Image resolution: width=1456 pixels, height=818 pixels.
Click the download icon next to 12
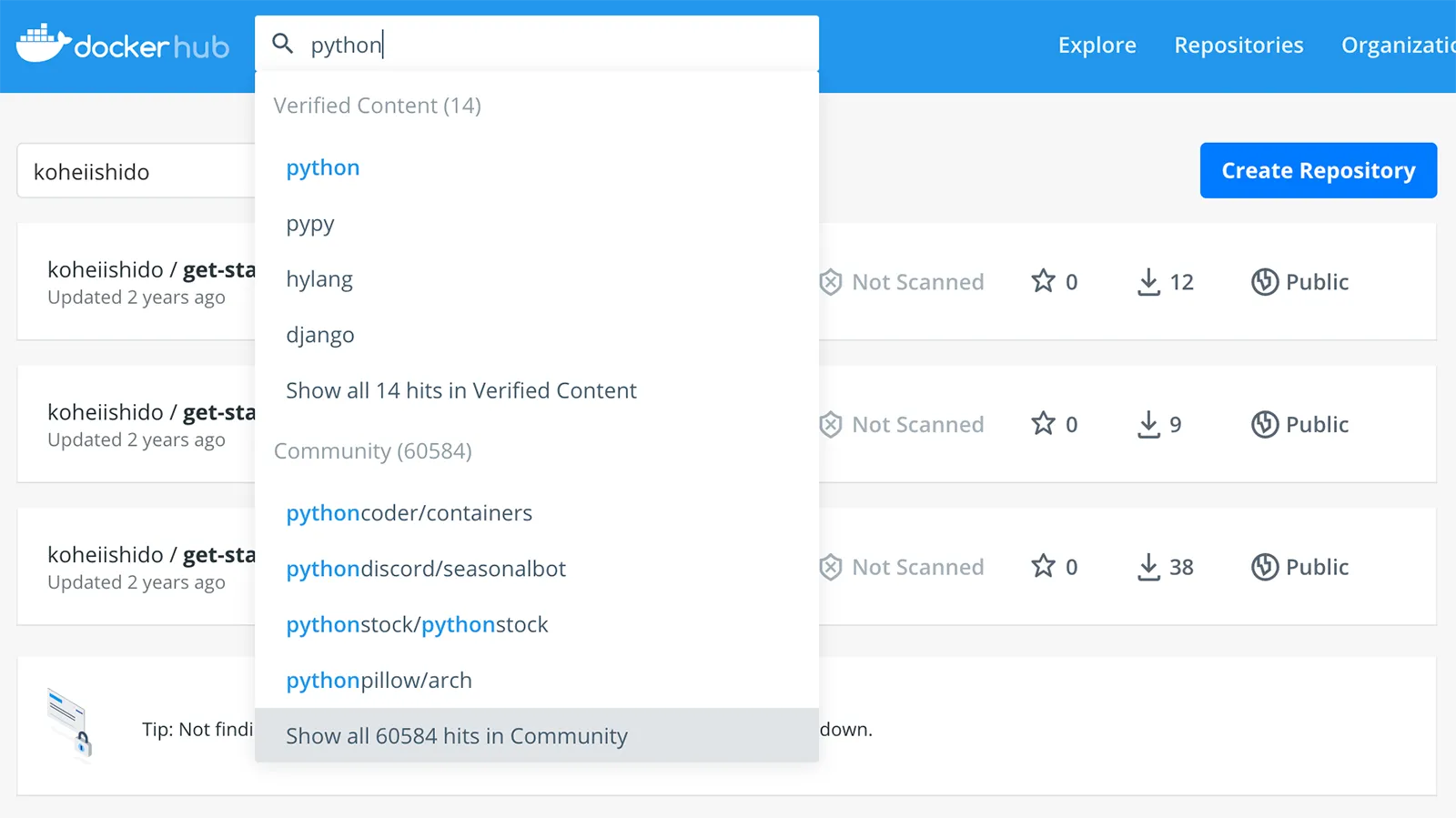1148,282
